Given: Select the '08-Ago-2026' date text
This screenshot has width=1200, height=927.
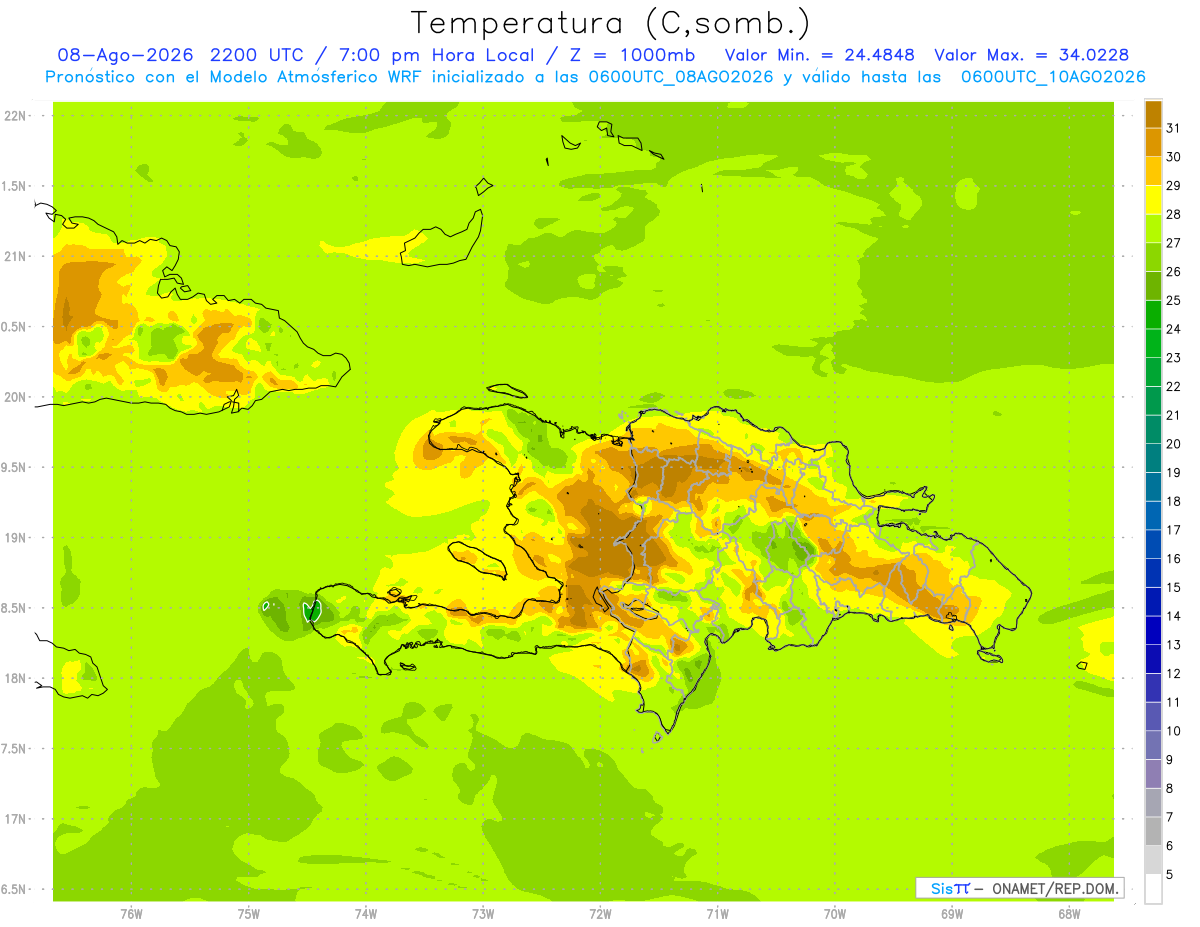Looking at the screenshot, I should [125, 55].
